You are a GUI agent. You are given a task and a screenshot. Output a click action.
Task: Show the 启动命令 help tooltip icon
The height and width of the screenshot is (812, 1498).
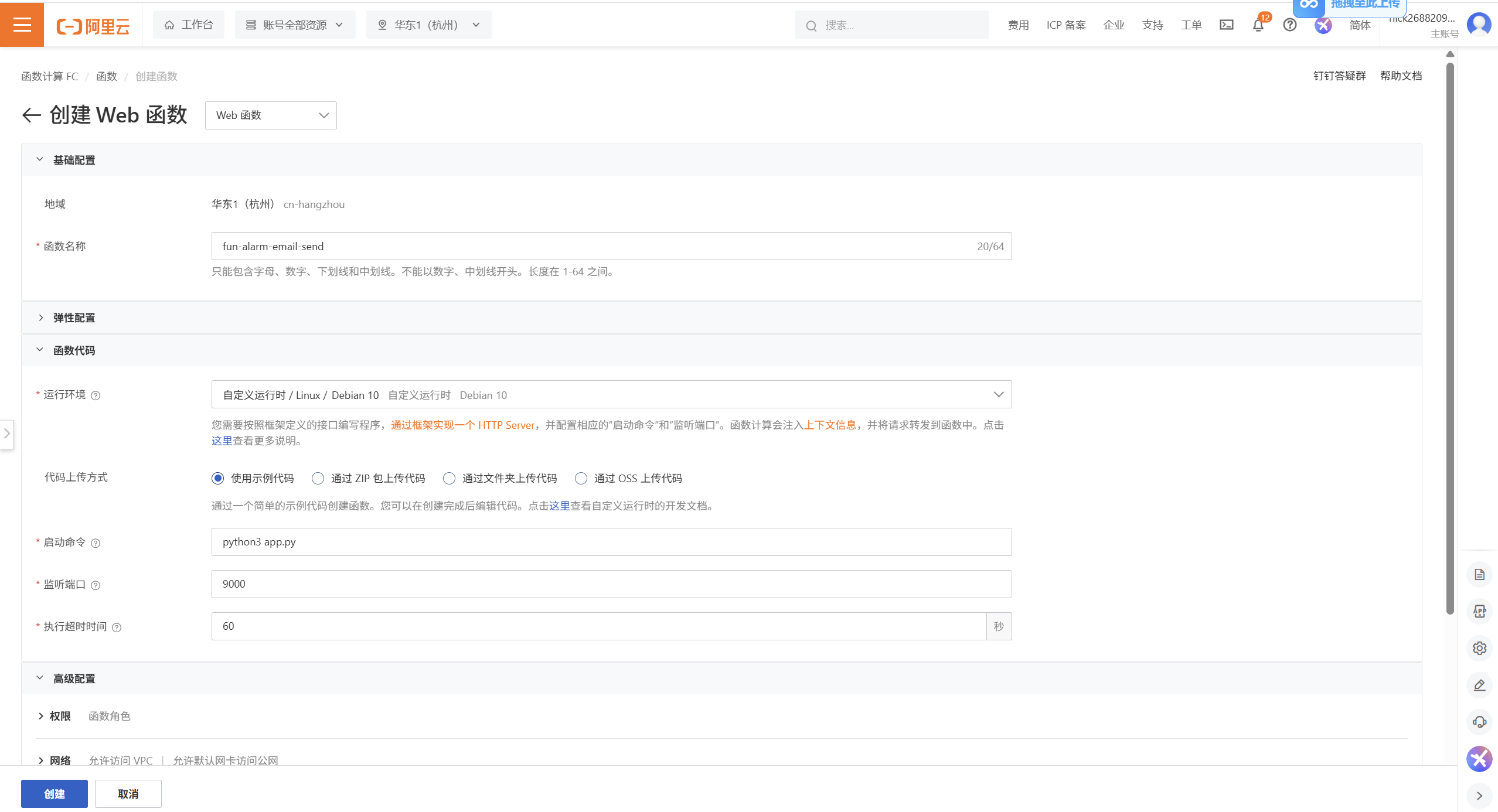coord(96,543)
